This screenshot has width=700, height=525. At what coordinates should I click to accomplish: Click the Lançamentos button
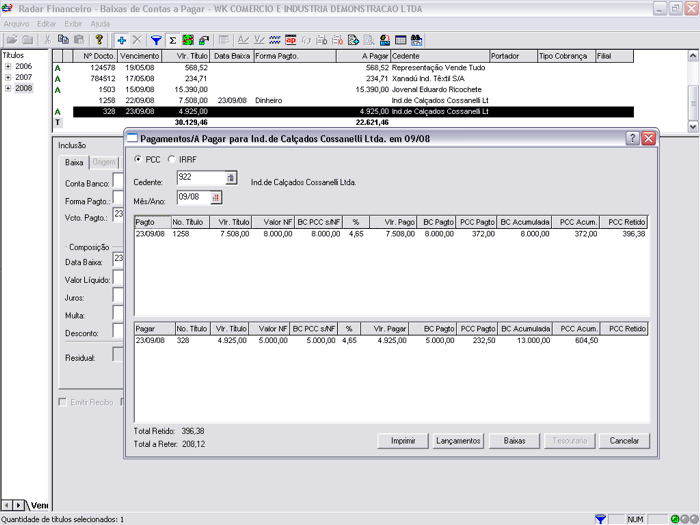pos(460,440)
